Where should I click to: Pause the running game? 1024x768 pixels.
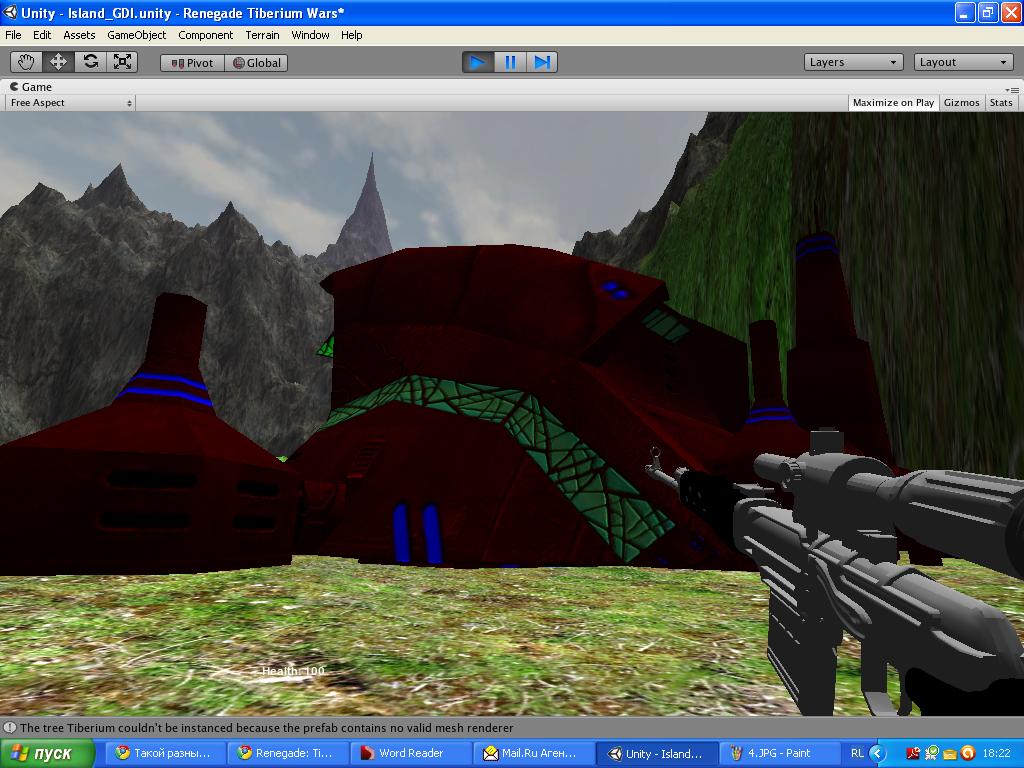tap(510, 62)
